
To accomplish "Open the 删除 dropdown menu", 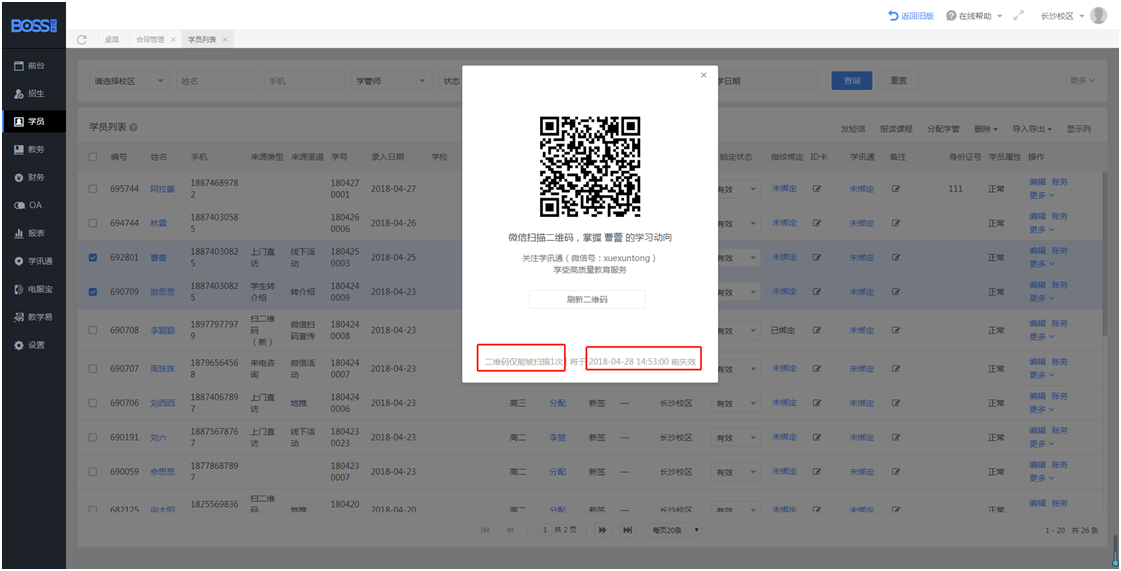I will [x=985, y=129].
